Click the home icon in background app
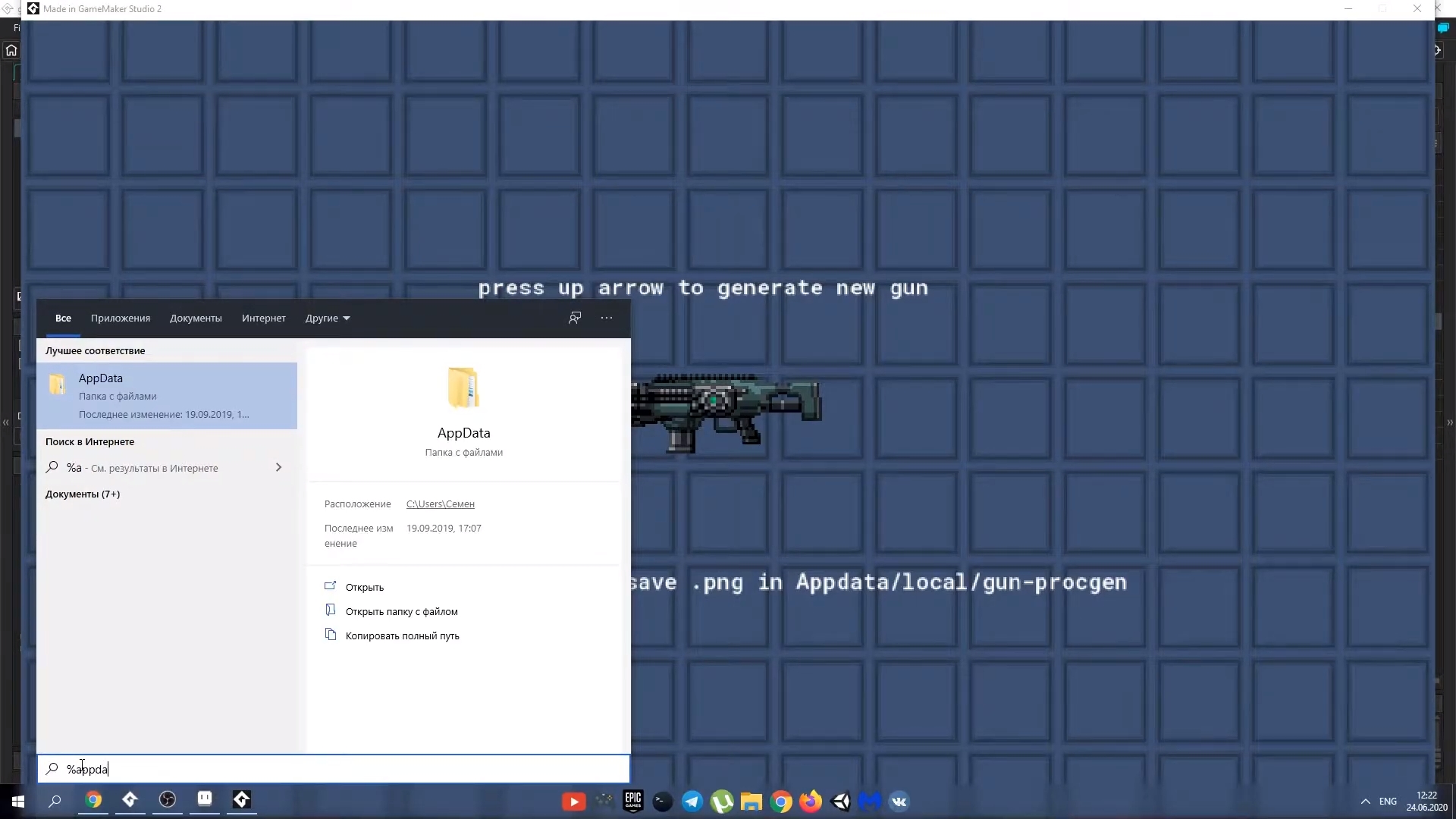The height and width of the screenshot is (819, 1456). point(11,51)
